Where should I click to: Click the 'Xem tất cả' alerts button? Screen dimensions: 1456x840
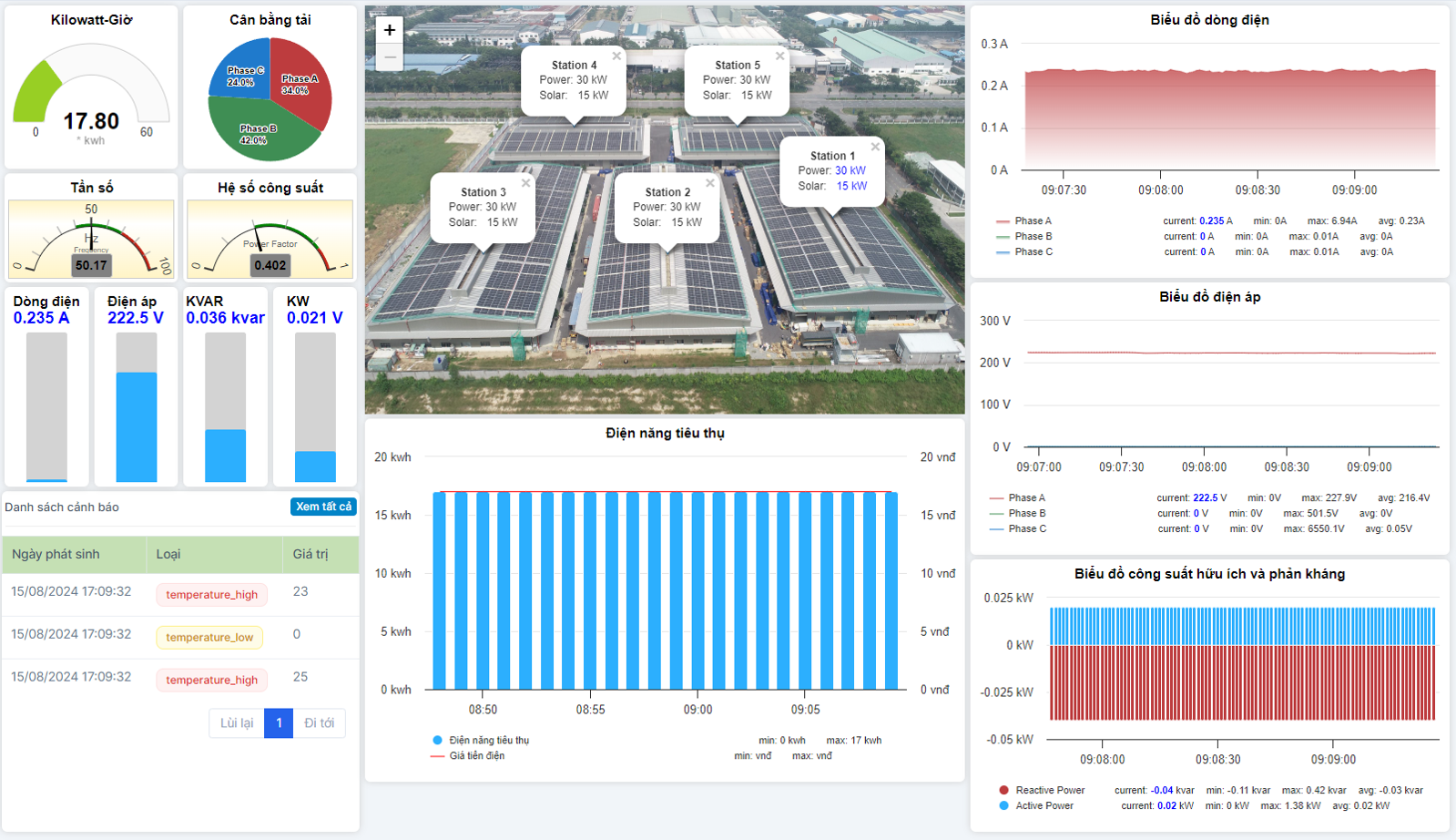tap(323, 507)
